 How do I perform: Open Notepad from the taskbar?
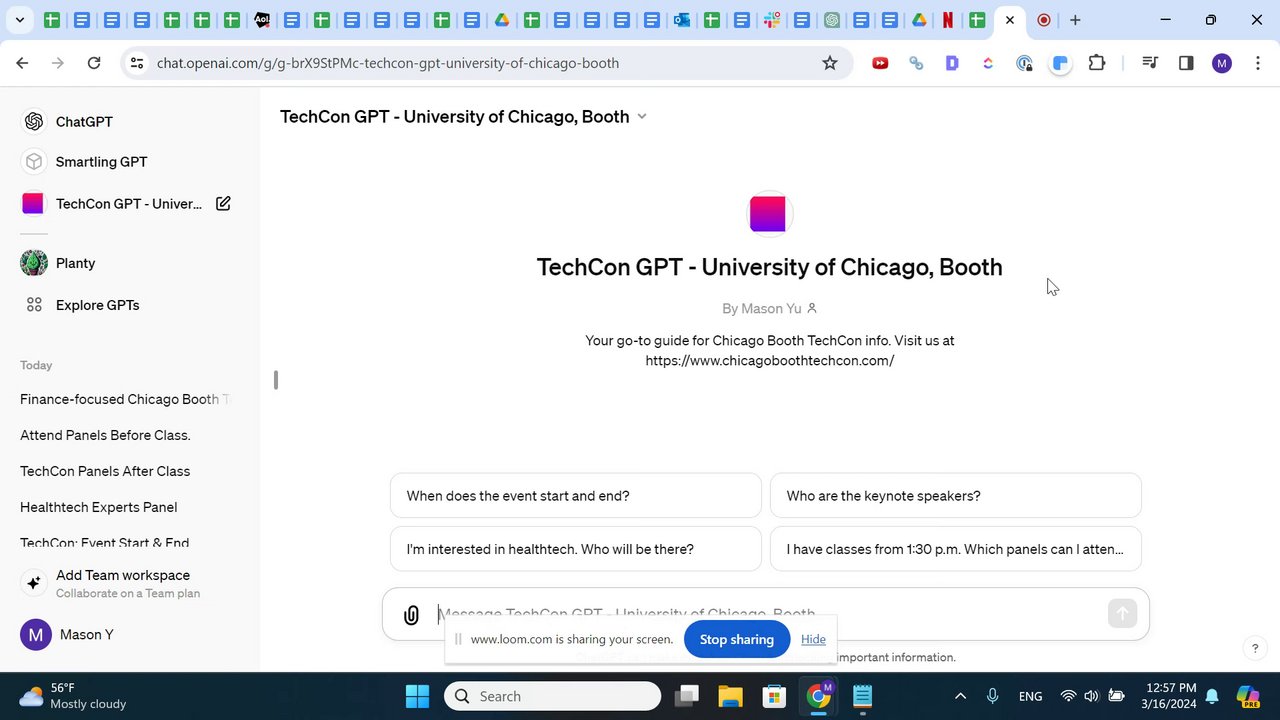862,696
